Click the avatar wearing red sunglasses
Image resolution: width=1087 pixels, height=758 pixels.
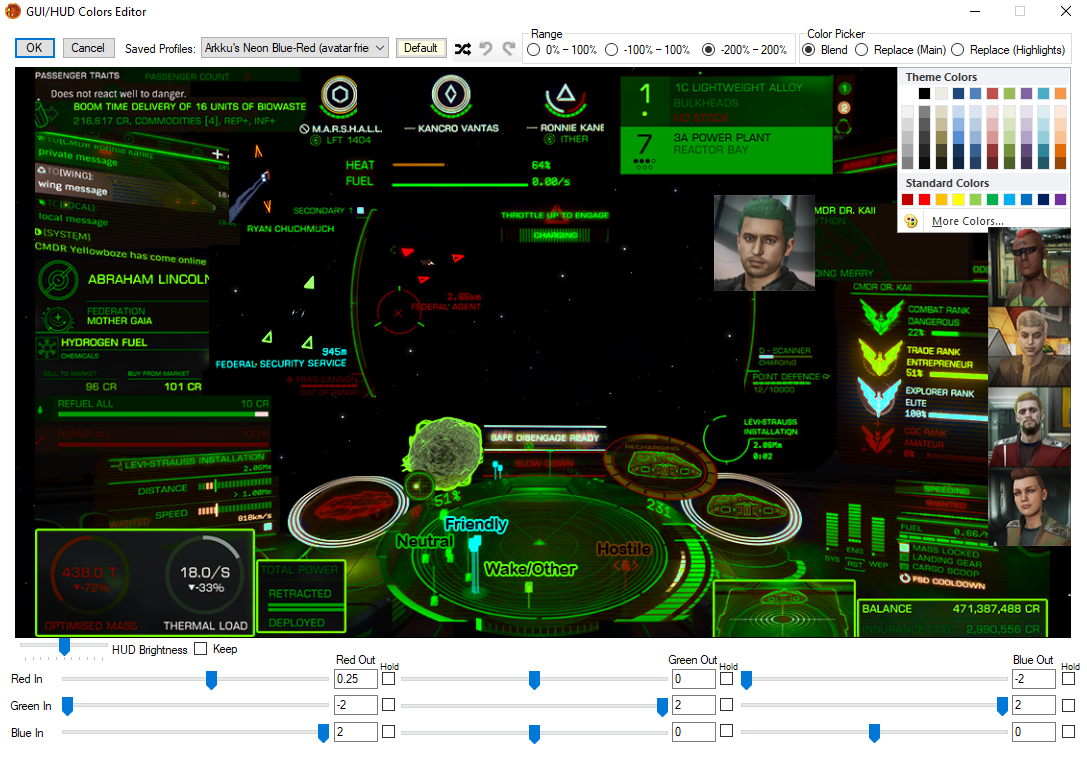1029,267
